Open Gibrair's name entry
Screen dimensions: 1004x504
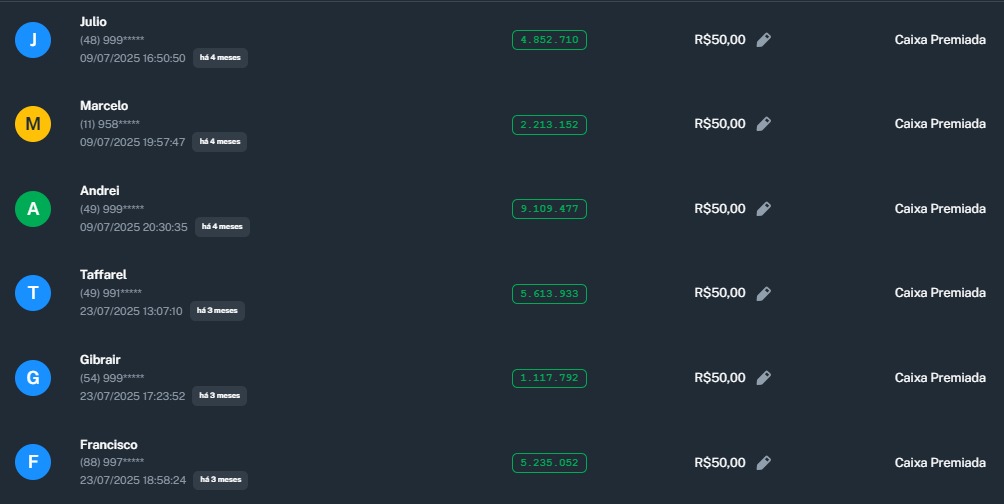pos(100,360)
